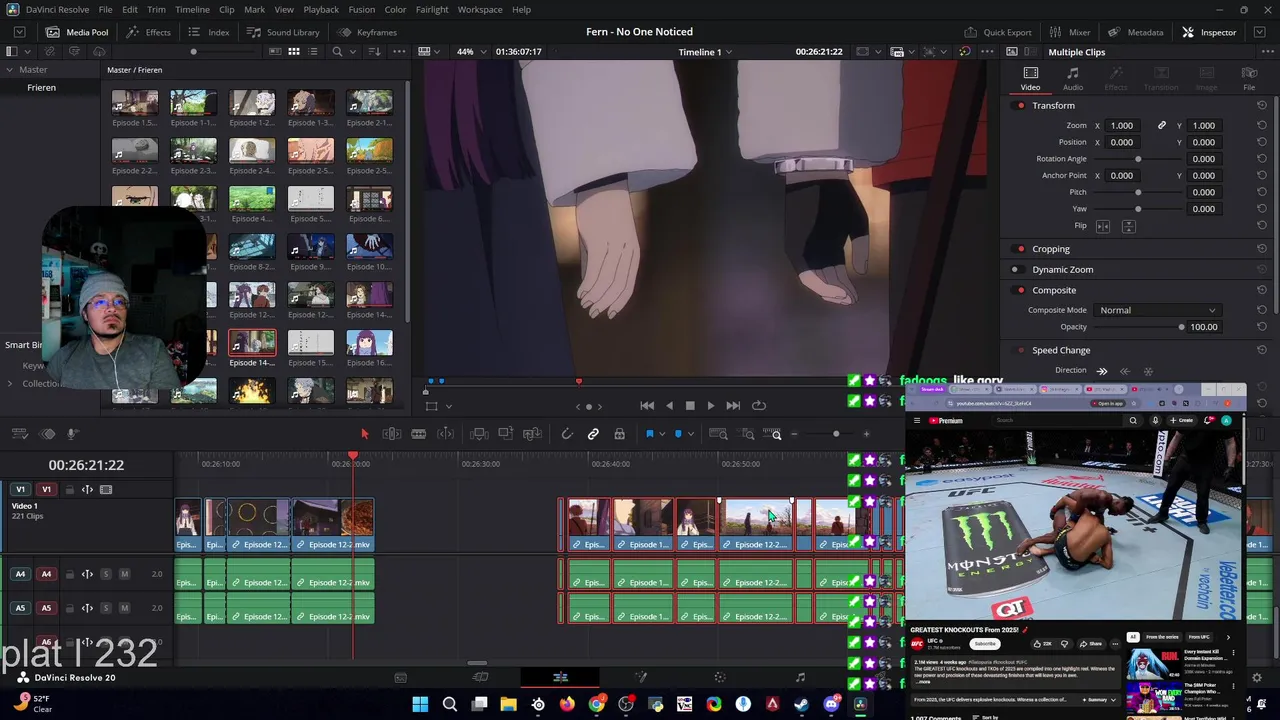This screenshot has width=1280, height=720.
Task: Open the Color menu
Action: point(395,10)
